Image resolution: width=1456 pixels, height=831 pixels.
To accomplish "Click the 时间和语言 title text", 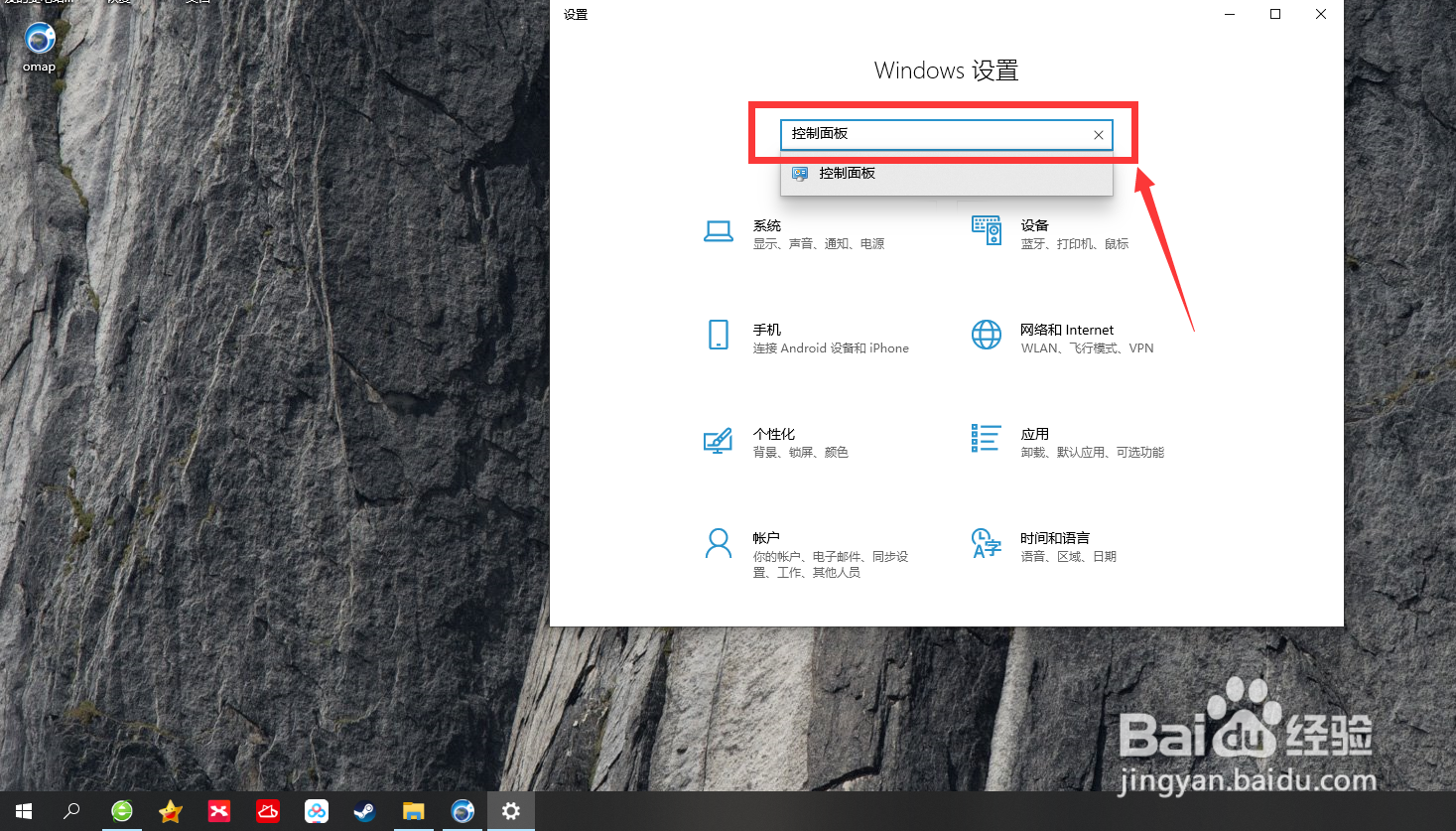I will [x=1055, y=538].
